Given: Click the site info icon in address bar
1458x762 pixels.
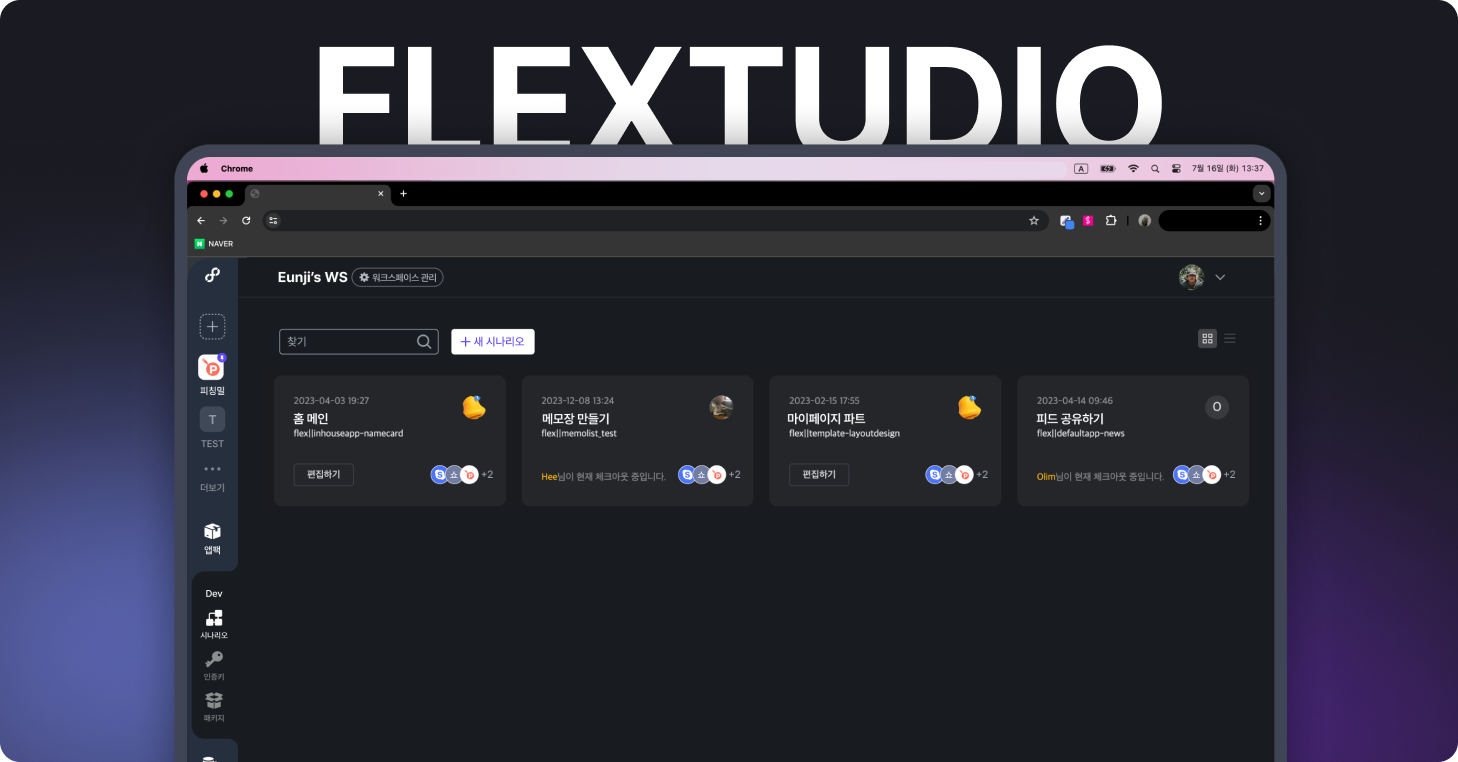Looking at the screenshot, I should 274,220.
